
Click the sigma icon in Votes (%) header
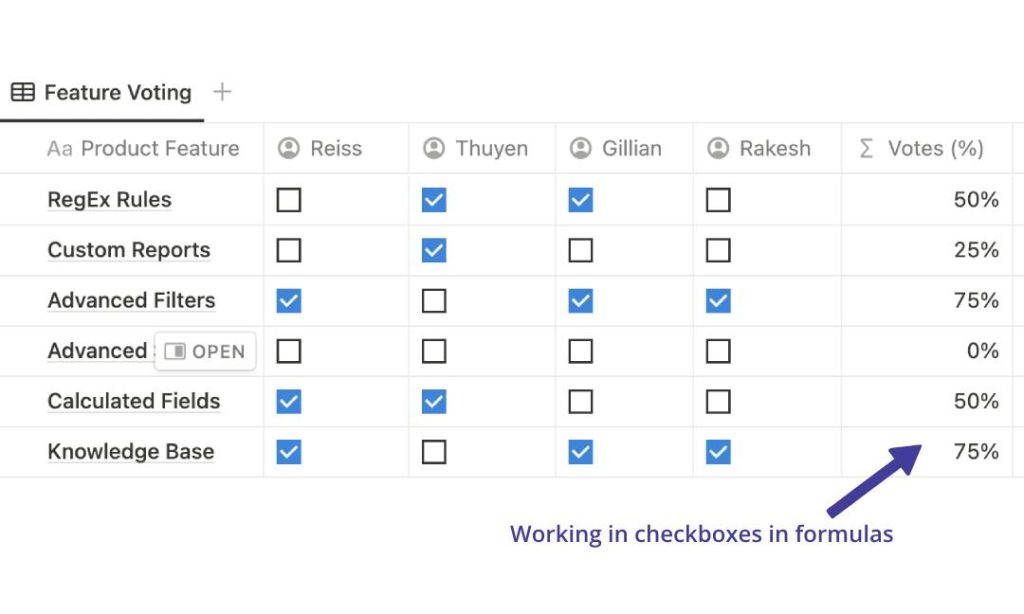click(867, 148)
